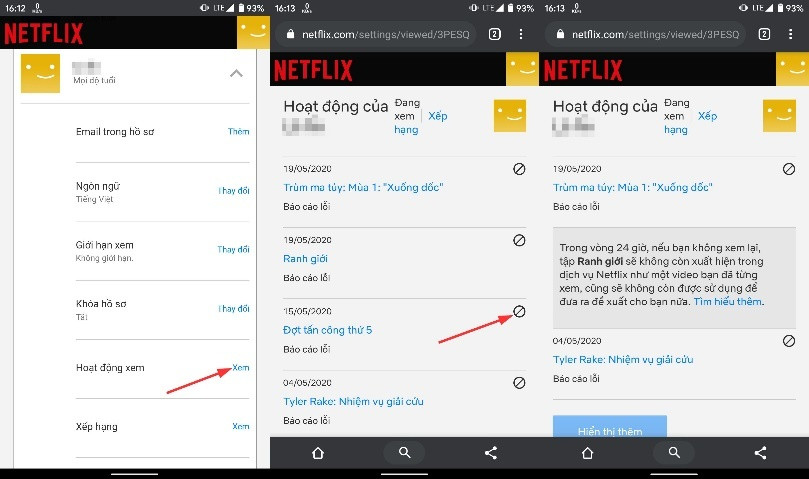The height and width of the screenshot is (479, 809).
Task: Tap the search icon in right bottom bar
Action: (674, 453)
